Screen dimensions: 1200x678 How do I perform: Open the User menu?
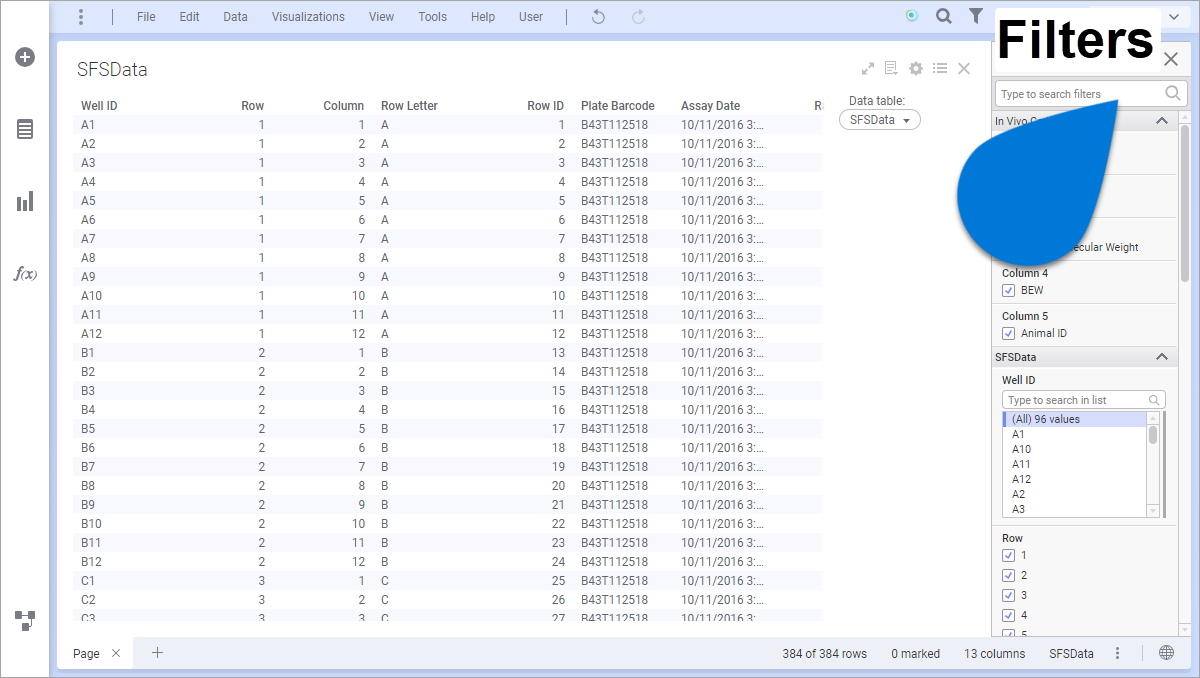pyautogui.click(x=531, y=17)
